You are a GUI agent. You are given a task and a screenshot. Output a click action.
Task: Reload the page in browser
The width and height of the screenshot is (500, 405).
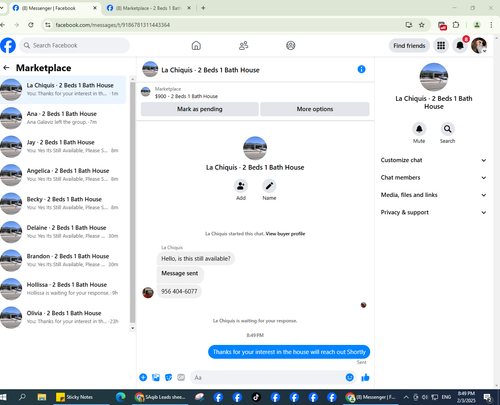pos(31,25)
